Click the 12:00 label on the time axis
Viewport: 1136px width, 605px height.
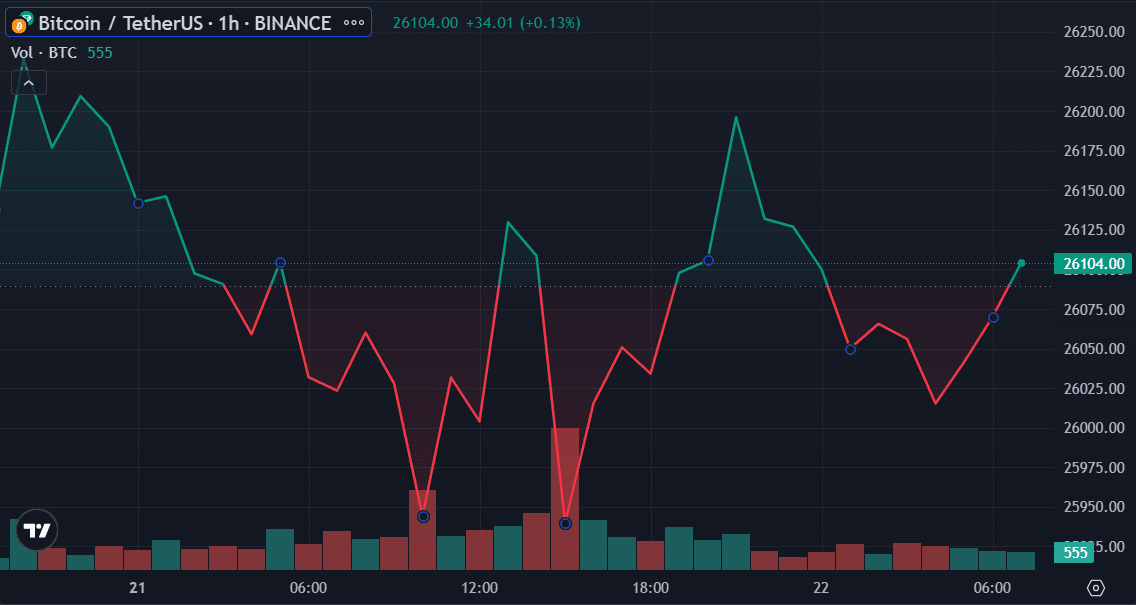[480, 588]
